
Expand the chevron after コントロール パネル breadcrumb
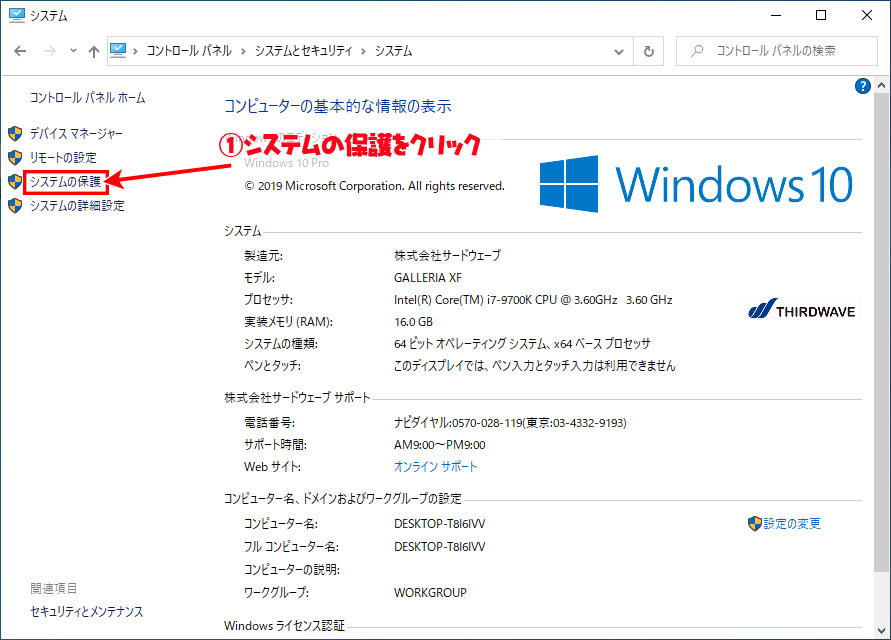pos(243,51)
